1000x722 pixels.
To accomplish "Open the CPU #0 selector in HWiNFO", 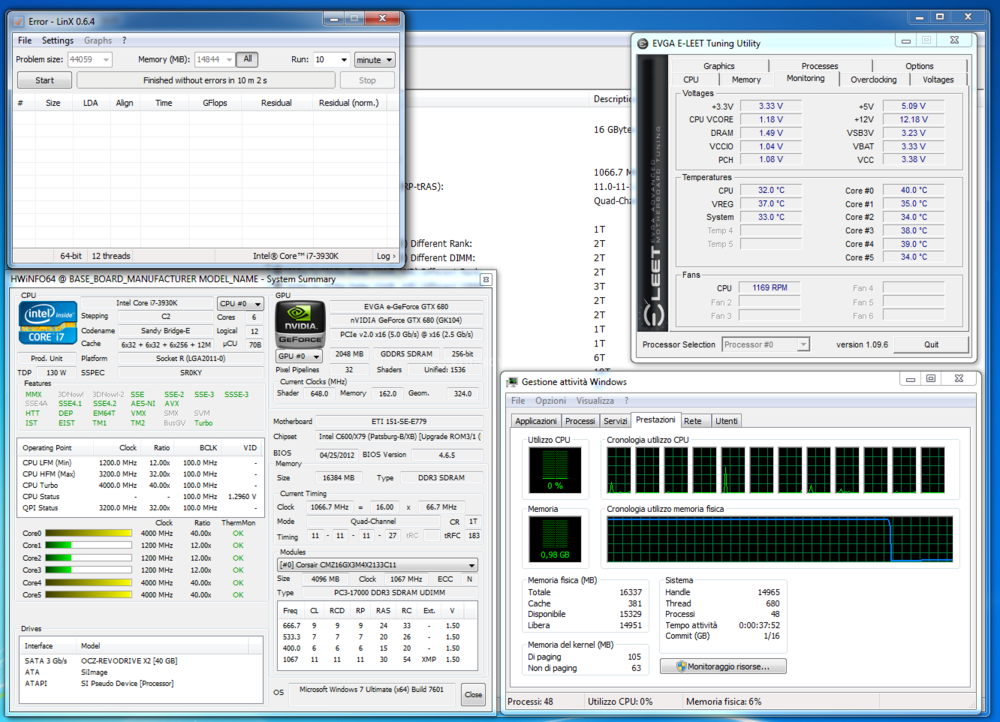I will tap(240, 304).
